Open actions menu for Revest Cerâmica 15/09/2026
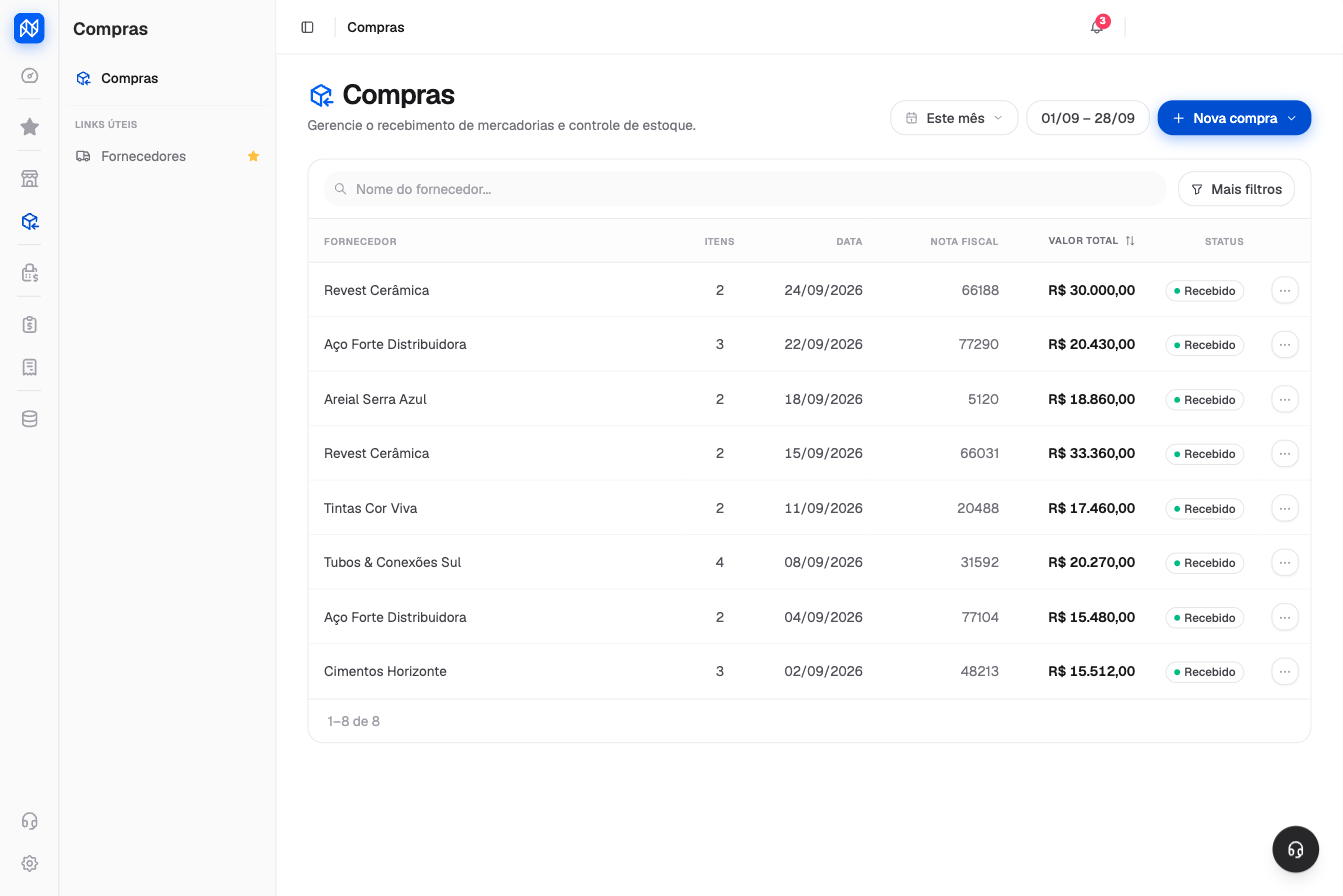 click(1285, 453)
